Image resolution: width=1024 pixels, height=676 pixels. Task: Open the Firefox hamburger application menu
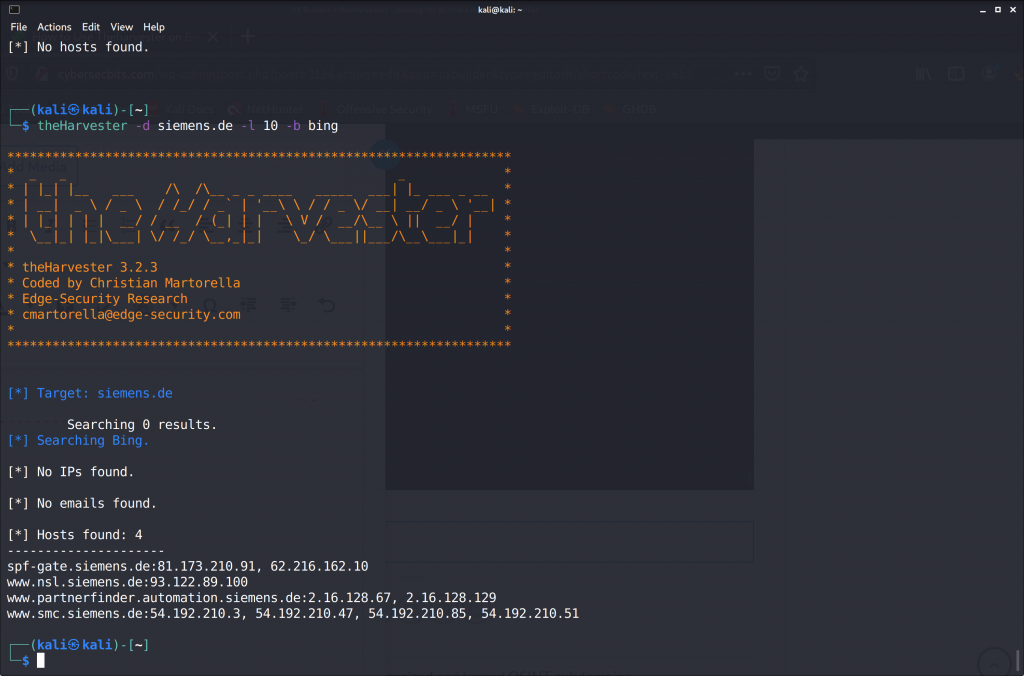[x=1017, y=73]
